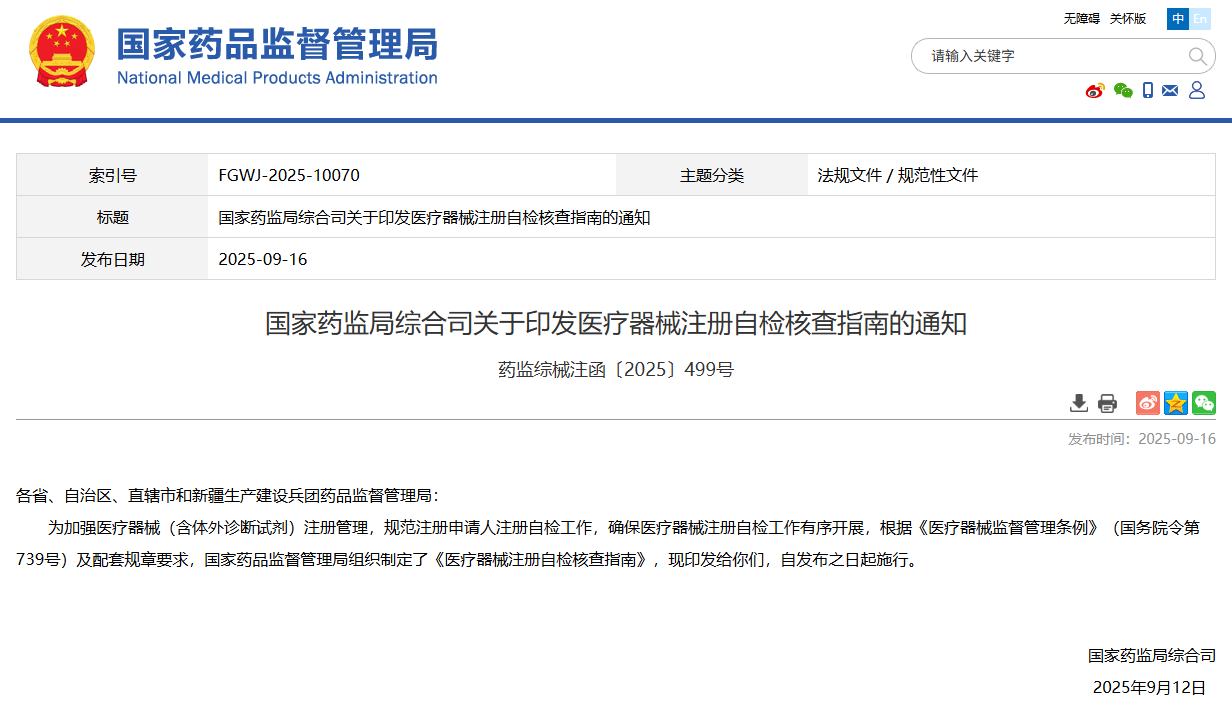Open the Weibo icon in the header
Screen dimensions: 1232x704
point(1095,90)
